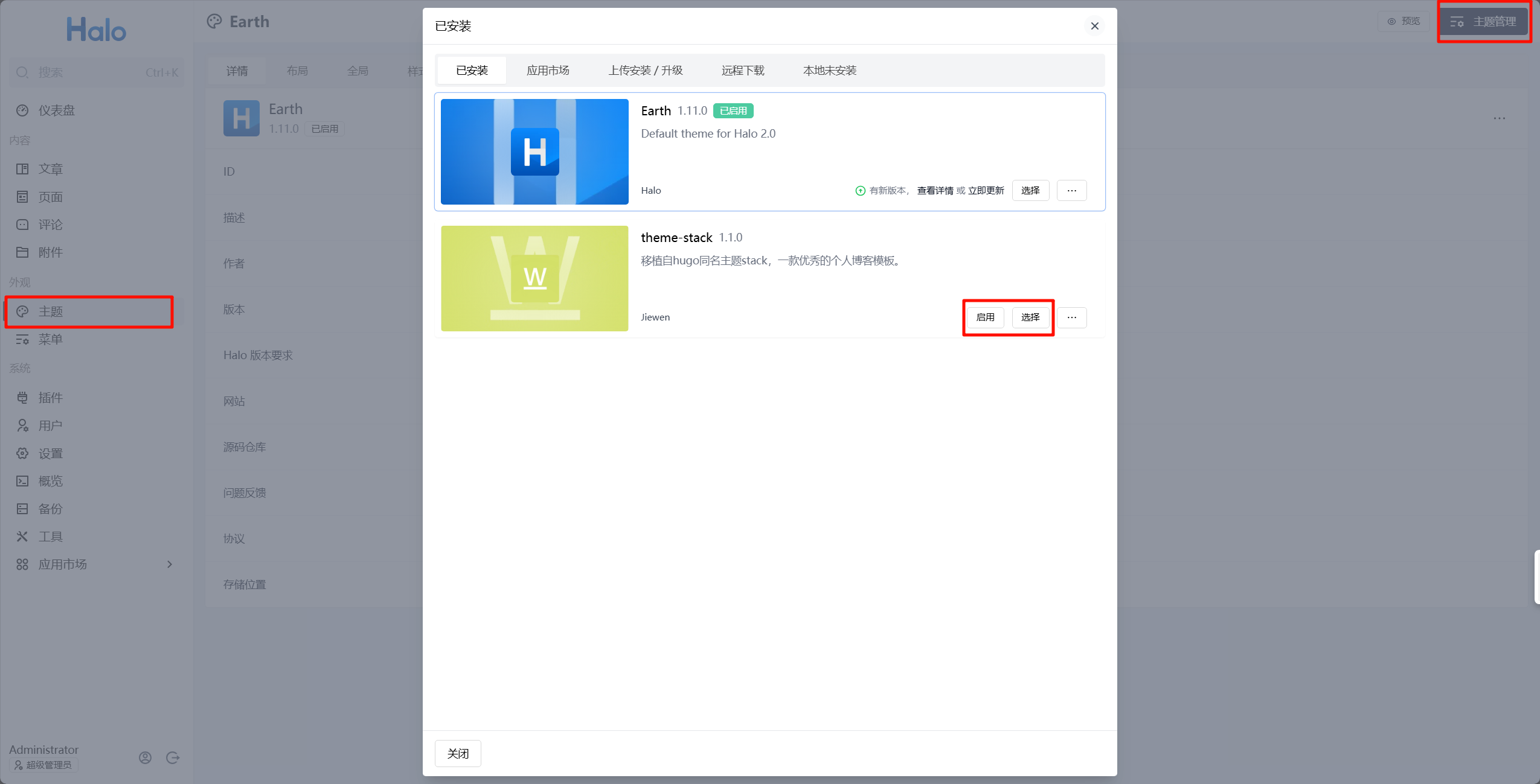Click the 插件 plug icon in sidebar
1540x784 pixels.
click(22, 398)
